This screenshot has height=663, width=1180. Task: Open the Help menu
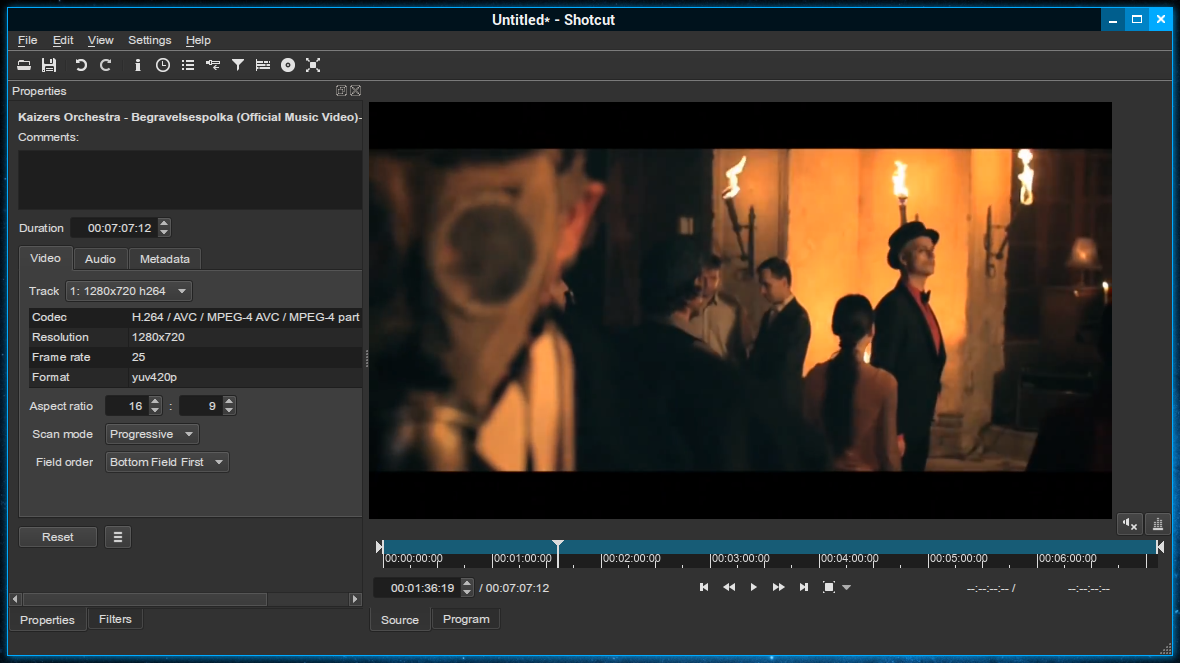click(198, 40)
